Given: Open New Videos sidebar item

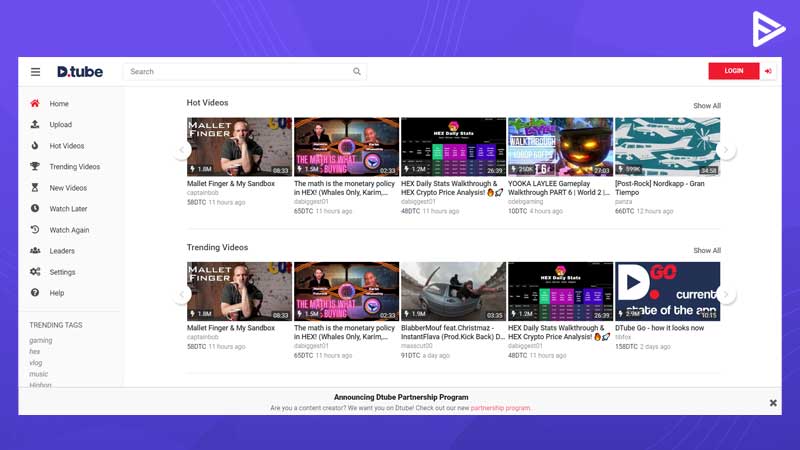Looking at the screenshot, I should 68,188.
